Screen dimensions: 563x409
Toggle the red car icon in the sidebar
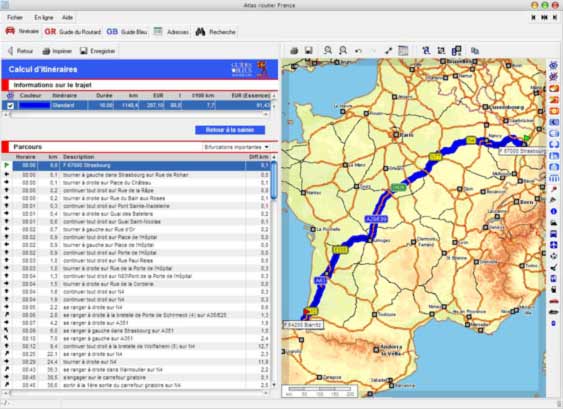click(554, 301)
